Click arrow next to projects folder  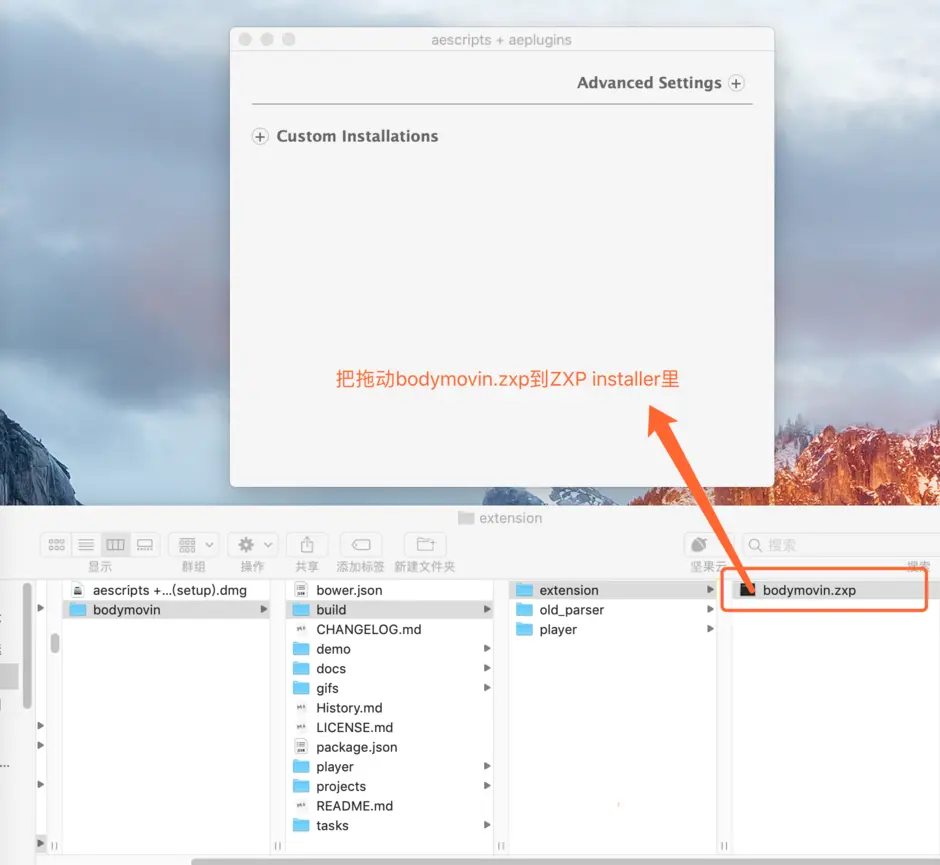[487, 786]
